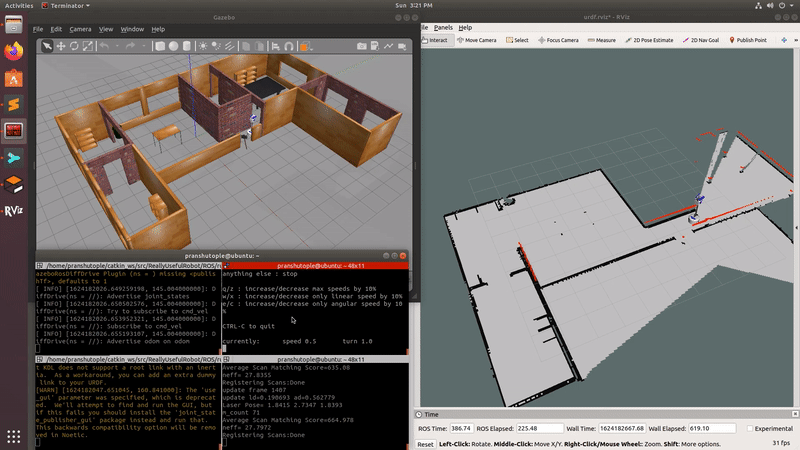The height and width of the screenshot is (450, 800).
Task: Insert a box shape in Gazebo
Action: [x=160, y=46]
